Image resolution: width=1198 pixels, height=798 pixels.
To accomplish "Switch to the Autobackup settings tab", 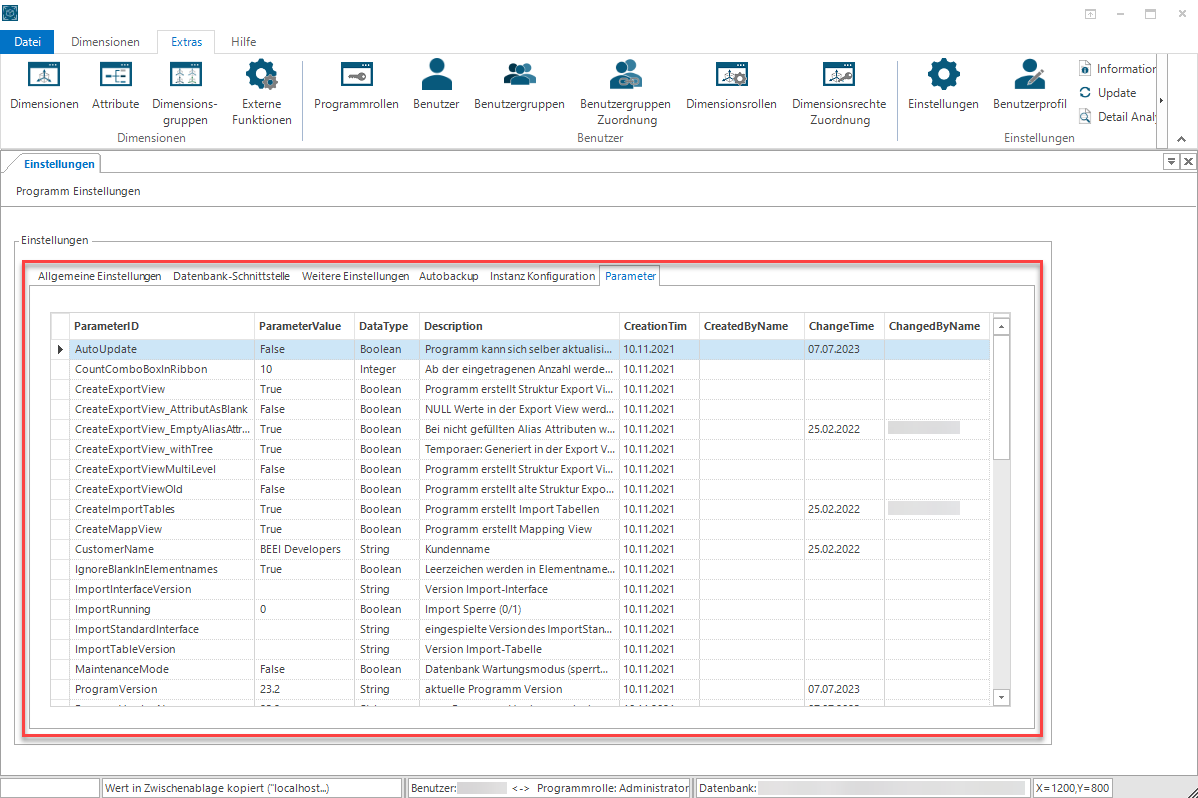I will click(448, 276).
